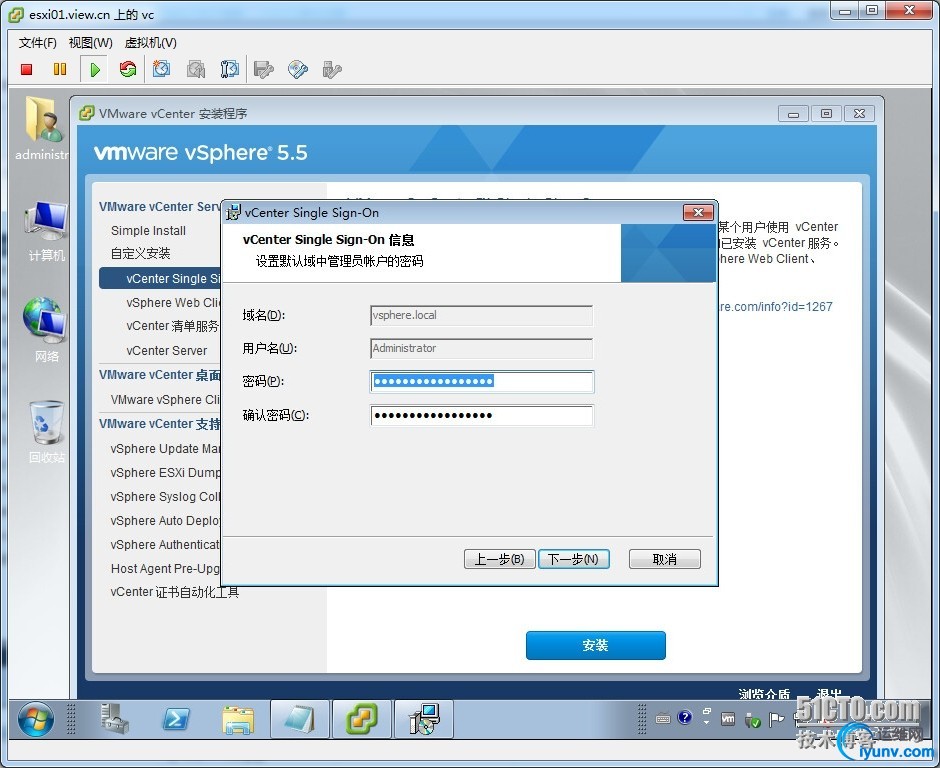Select the VMware vSphere Client list entry
This screenshot has width=940, height=768.
[x=165, y=400]
